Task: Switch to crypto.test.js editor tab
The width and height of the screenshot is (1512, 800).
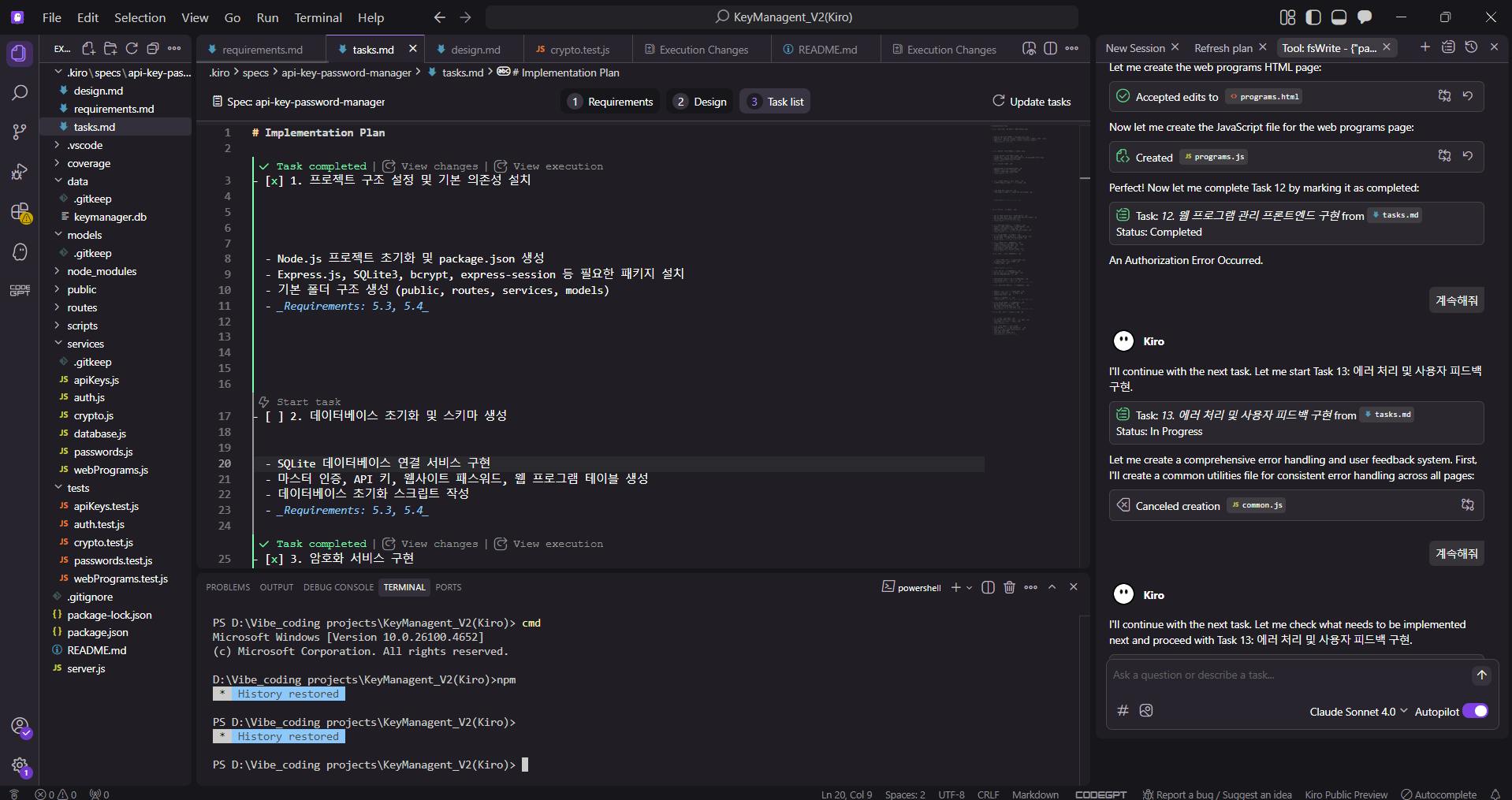Action: click(x=579, y=50)
